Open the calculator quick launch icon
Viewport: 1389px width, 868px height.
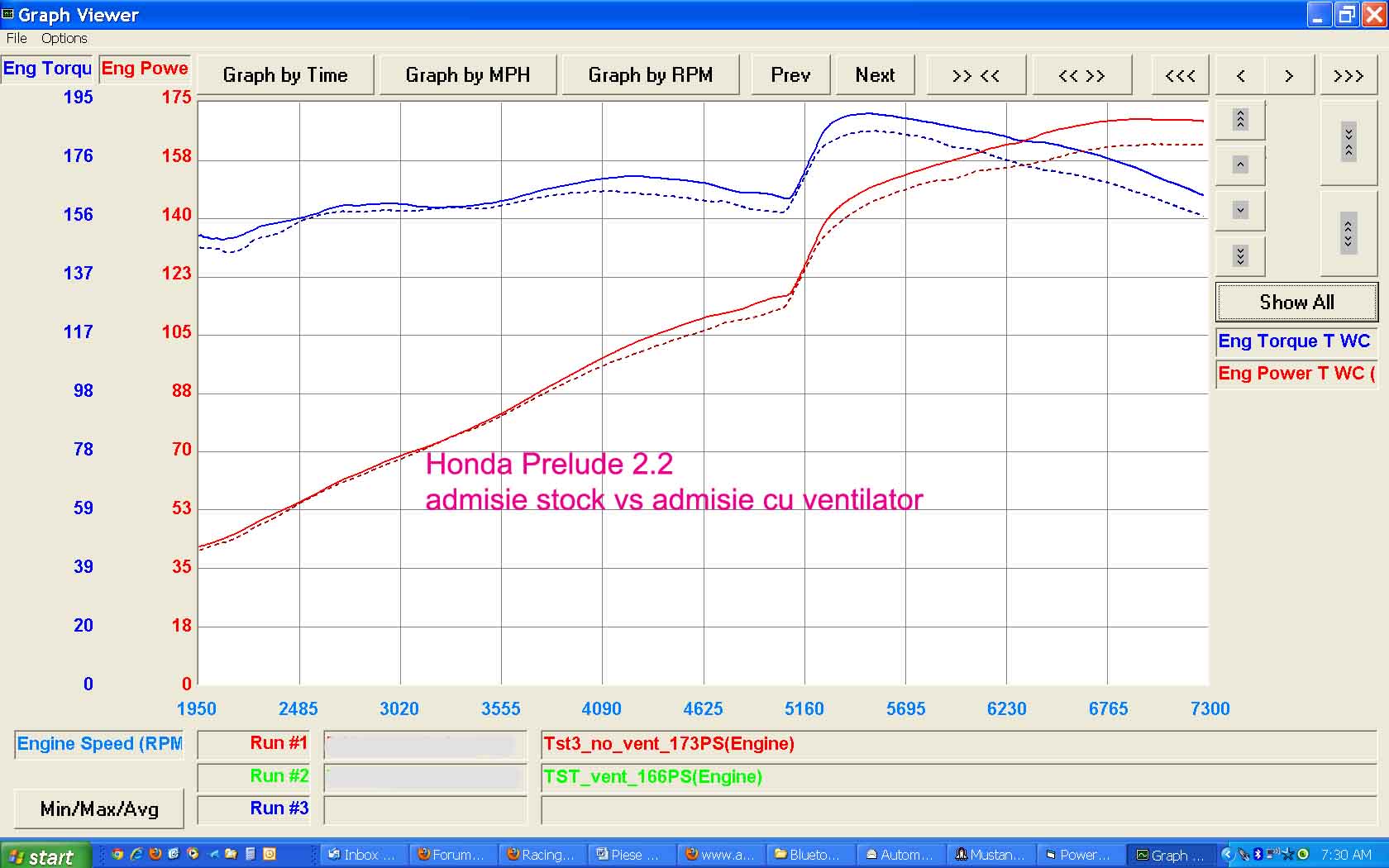tap(251, 855)
